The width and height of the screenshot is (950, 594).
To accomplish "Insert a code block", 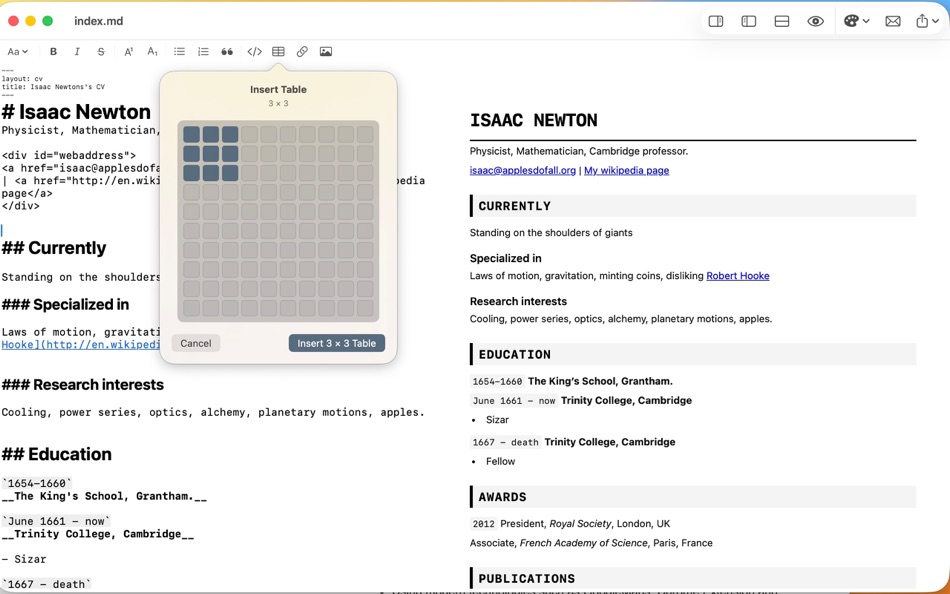I will [x=254, y=52].
